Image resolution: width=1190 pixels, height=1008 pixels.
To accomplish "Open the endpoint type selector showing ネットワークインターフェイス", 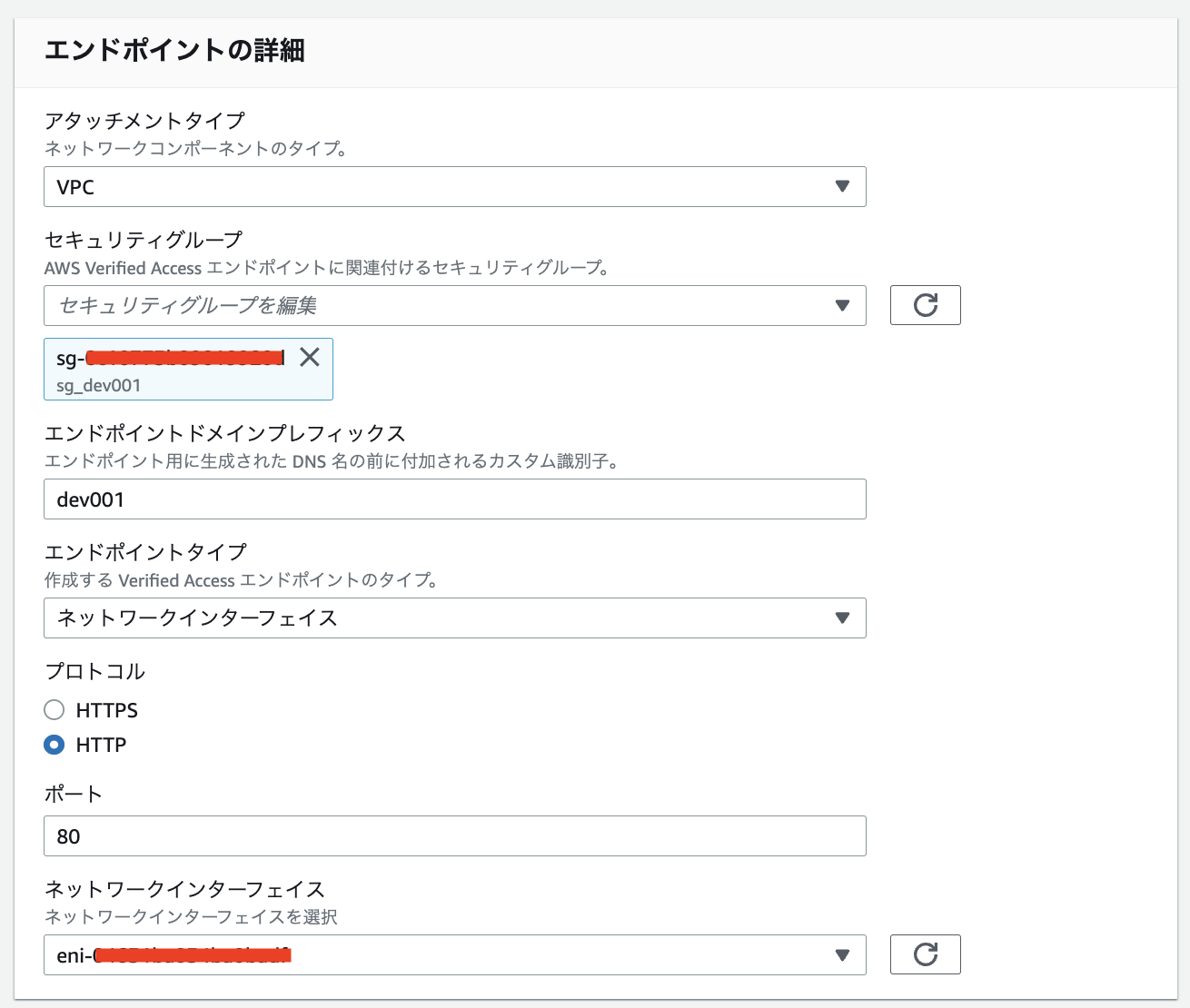I will tap(454, 618).
